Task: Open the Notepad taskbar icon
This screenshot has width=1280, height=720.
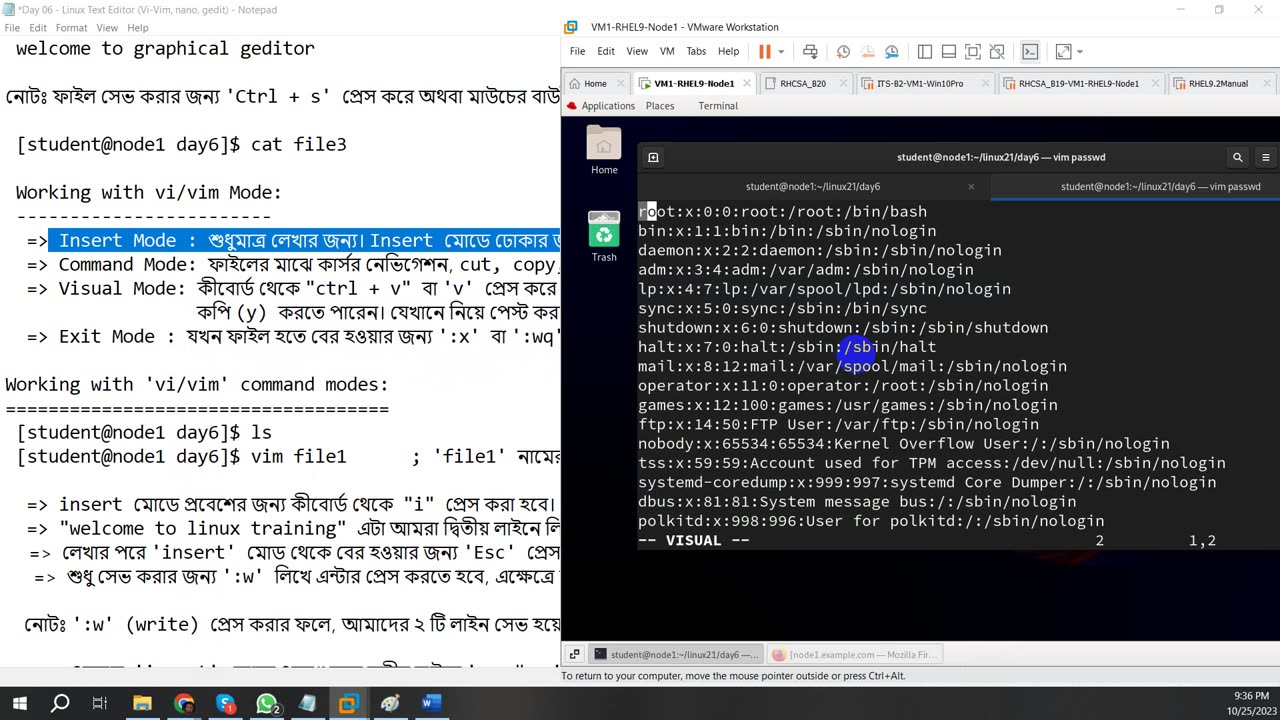Action: (307, 703)
